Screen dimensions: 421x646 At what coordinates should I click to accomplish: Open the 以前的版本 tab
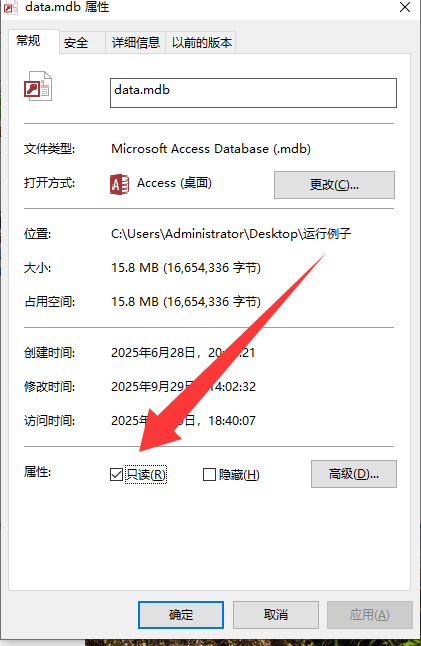(201, 42)
